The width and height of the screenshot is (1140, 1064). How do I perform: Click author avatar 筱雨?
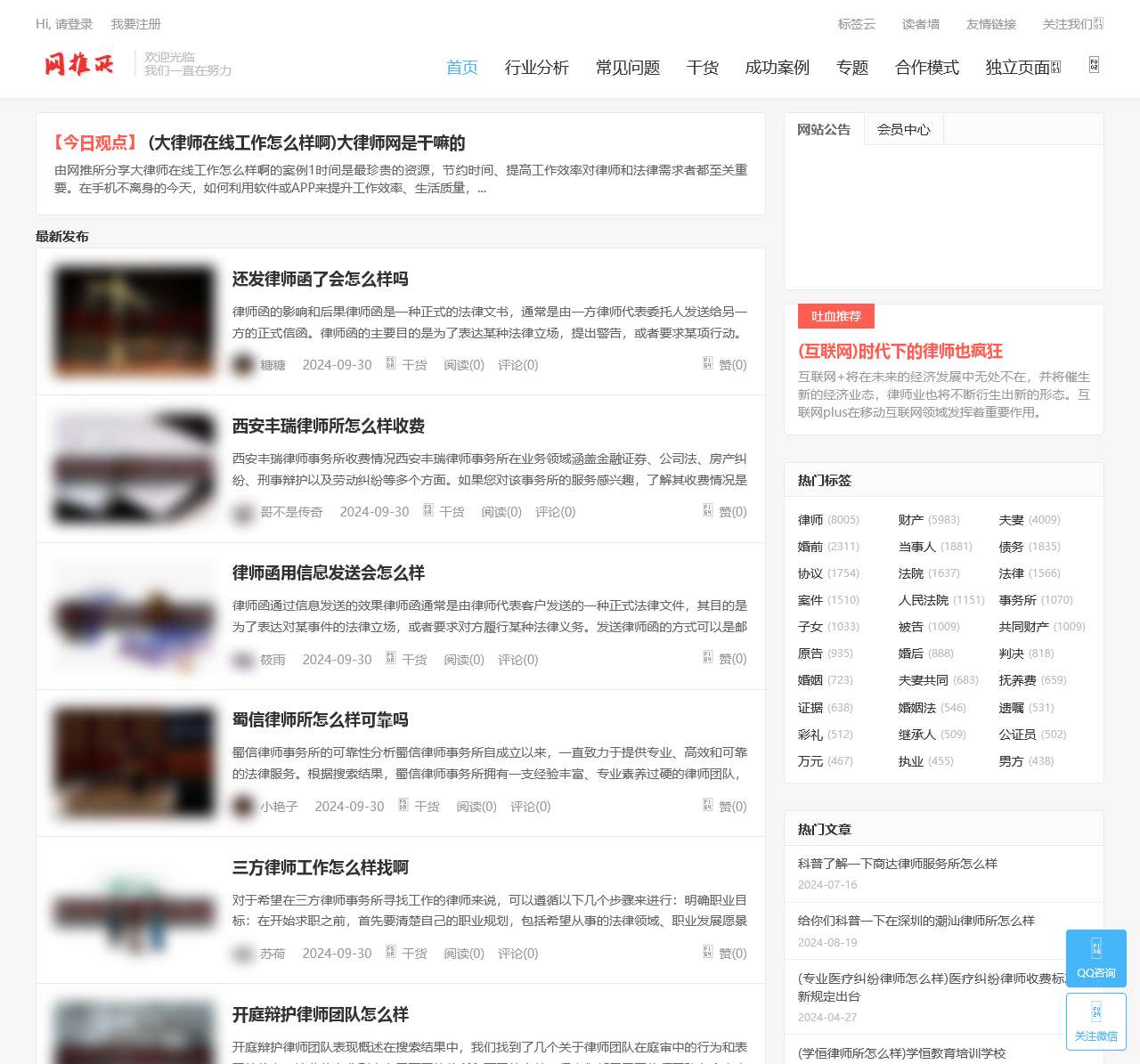click(244, 659)
